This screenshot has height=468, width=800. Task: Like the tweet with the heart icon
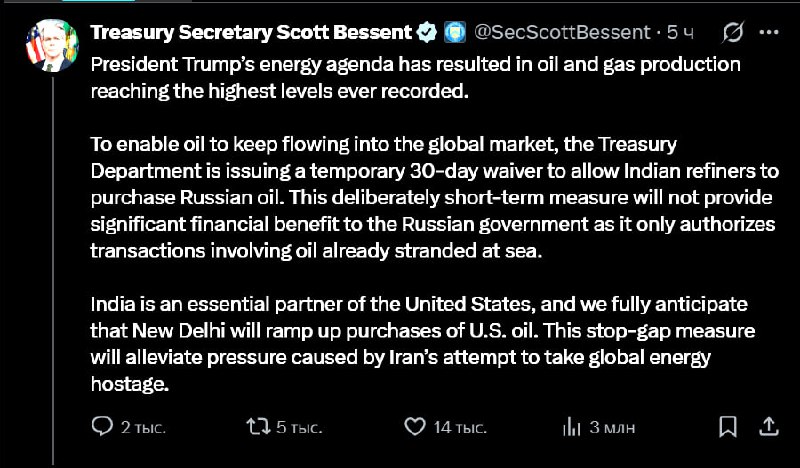(415, 427)
